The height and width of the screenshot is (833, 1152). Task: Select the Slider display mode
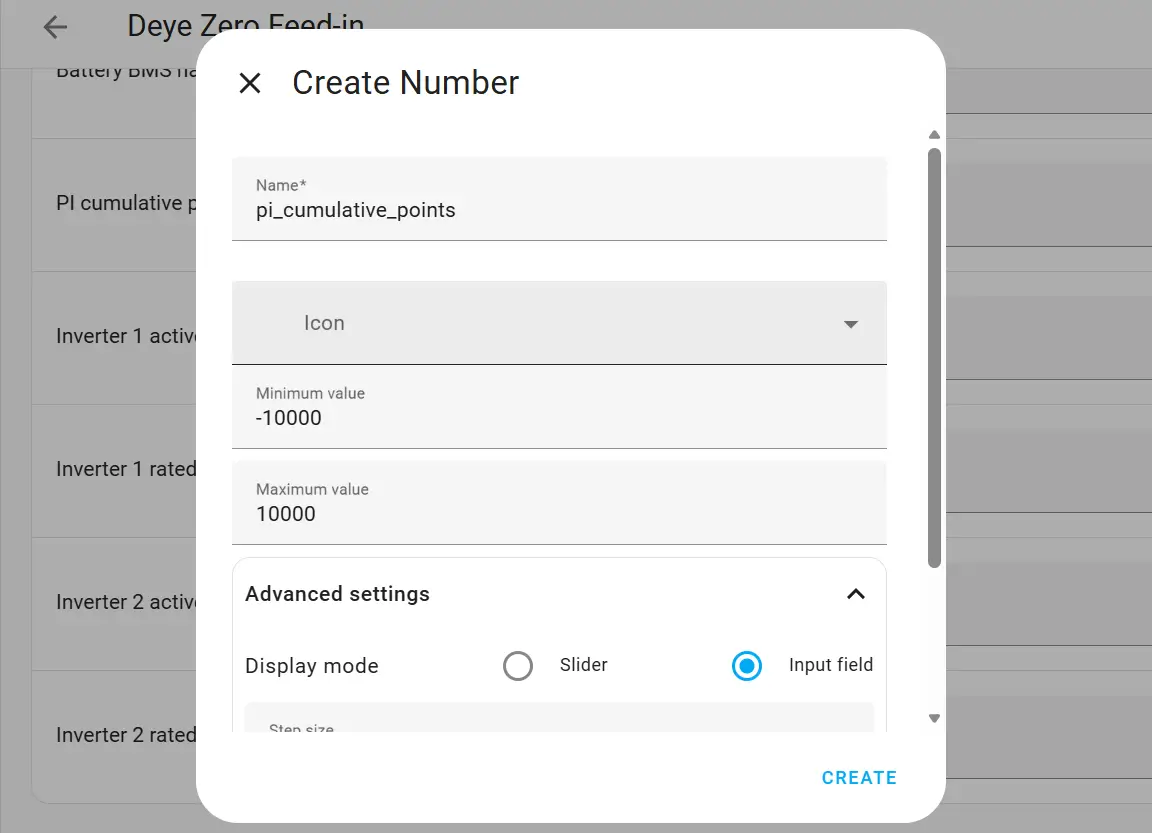click(x=518, y=666)
